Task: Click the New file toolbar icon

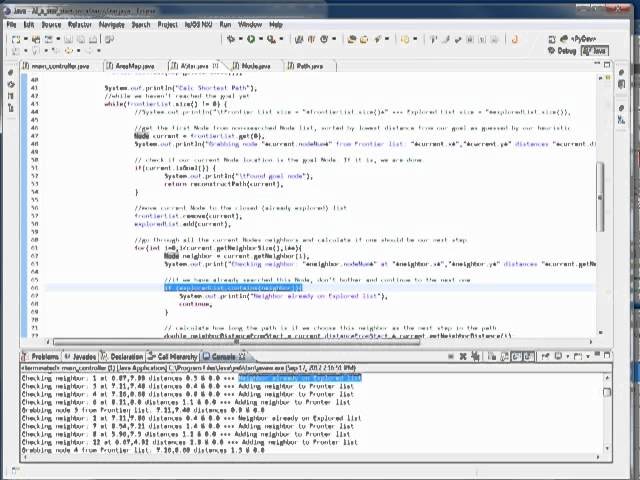Action: (x=16, y=39)
